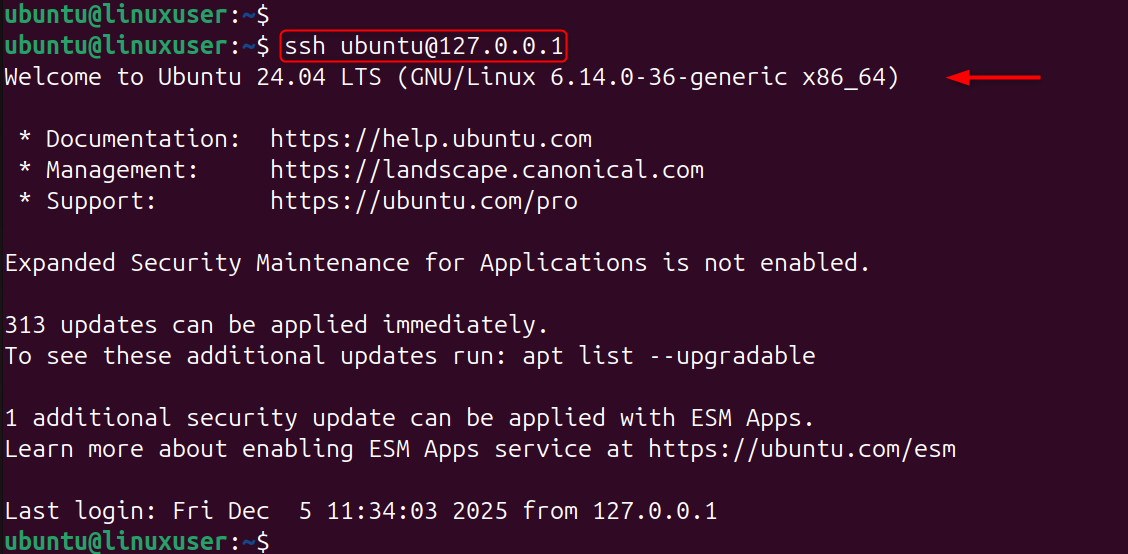
Task: Click the "Support:" label
Action: click(101, 201)
